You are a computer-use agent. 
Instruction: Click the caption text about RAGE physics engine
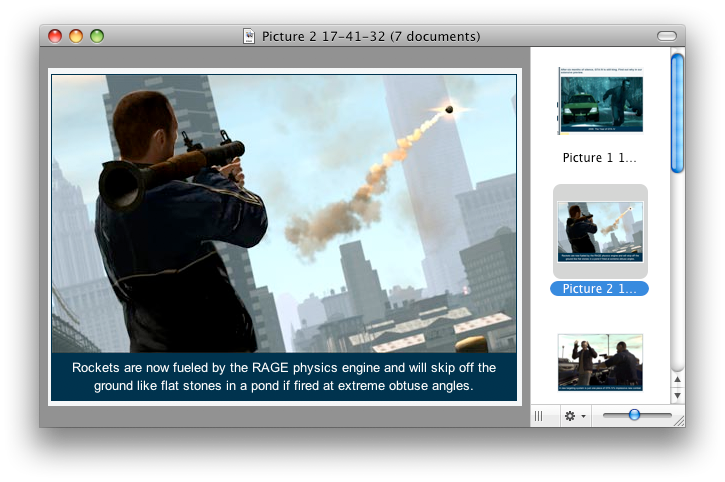click(x=284, y=377)
